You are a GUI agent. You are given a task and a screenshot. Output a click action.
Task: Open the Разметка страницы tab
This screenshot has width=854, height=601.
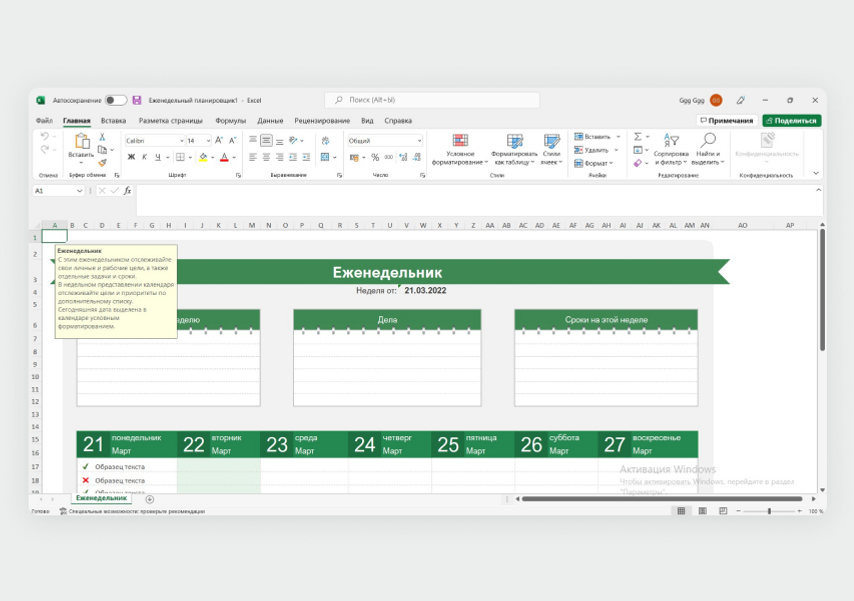pyautogui.click(x=170, y=120)
